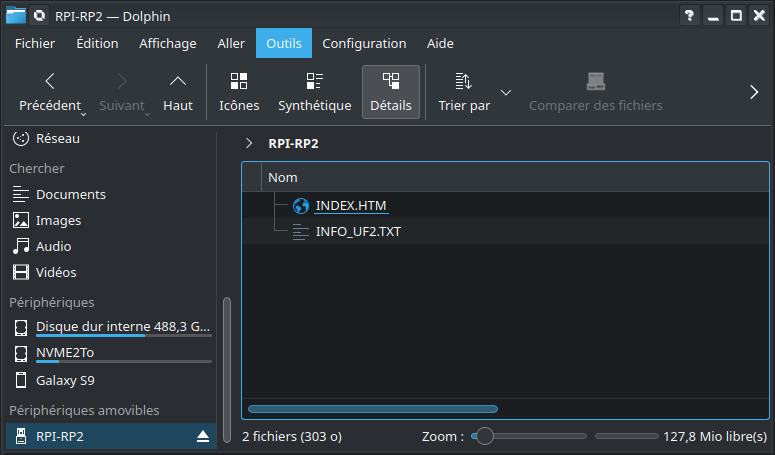Expand the toolbar overflow chevron

[x=754, y=92]
